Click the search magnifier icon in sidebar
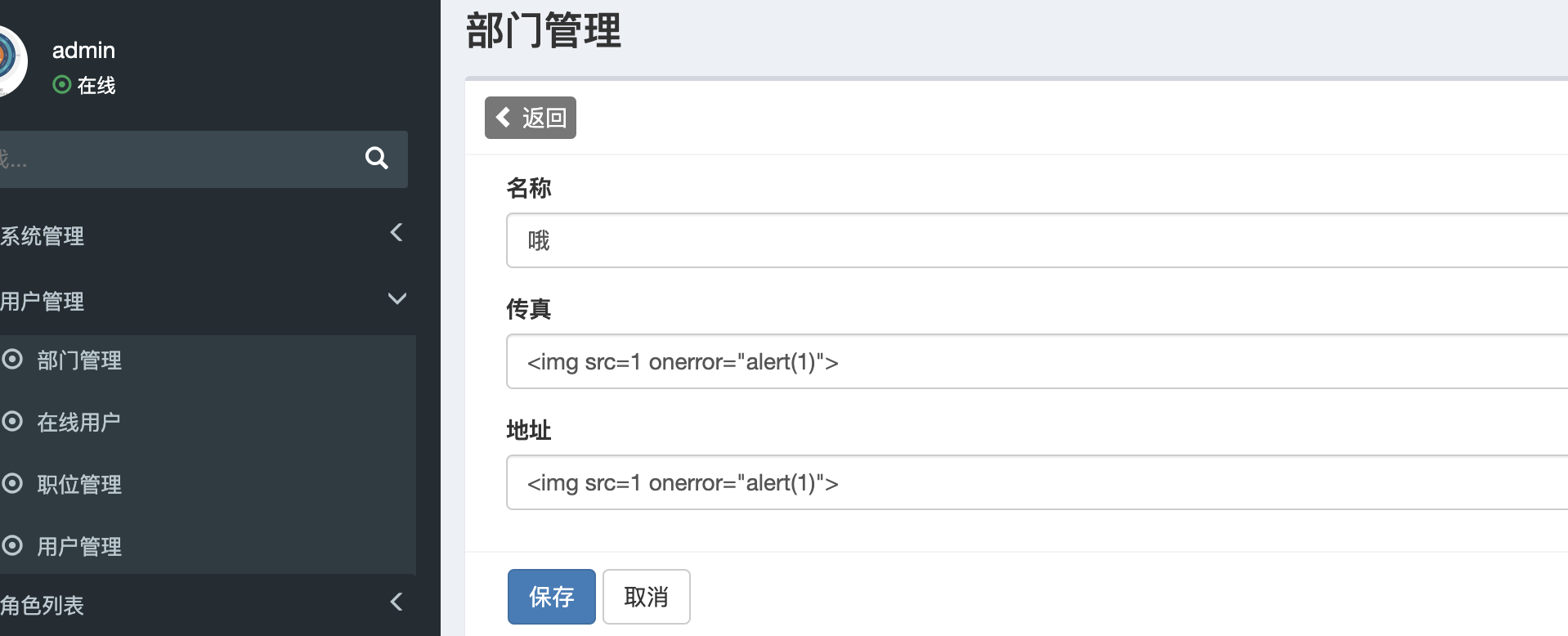Screen dimensions: 1568x636 [376, 158]
